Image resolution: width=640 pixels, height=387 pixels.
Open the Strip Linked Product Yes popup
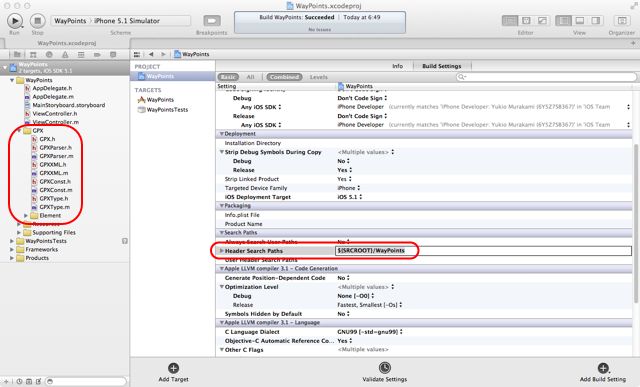[x=345, y=179]
